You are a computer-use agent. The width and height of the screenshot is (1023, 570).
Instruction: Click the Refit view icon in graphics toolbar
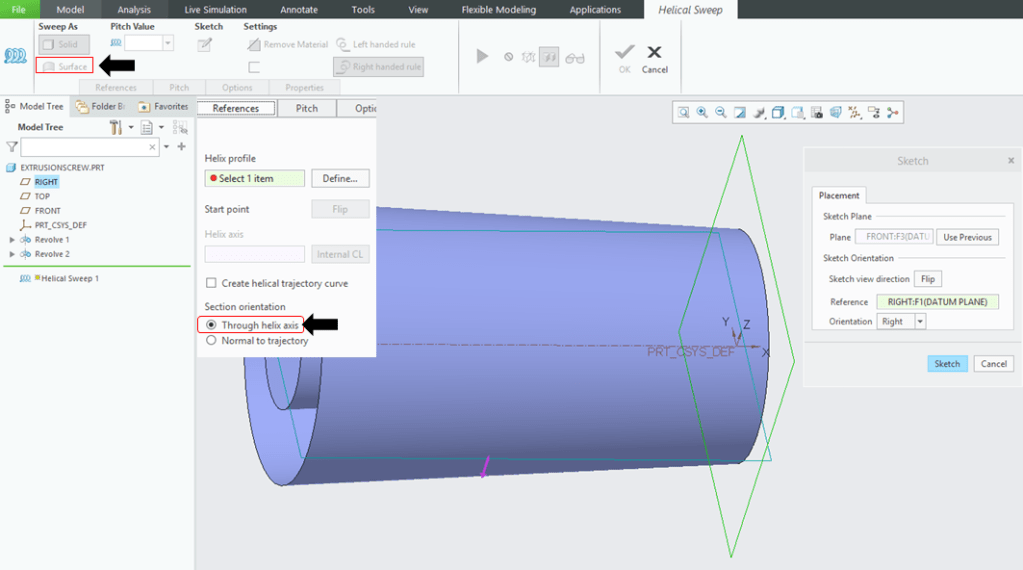(684, 113)
